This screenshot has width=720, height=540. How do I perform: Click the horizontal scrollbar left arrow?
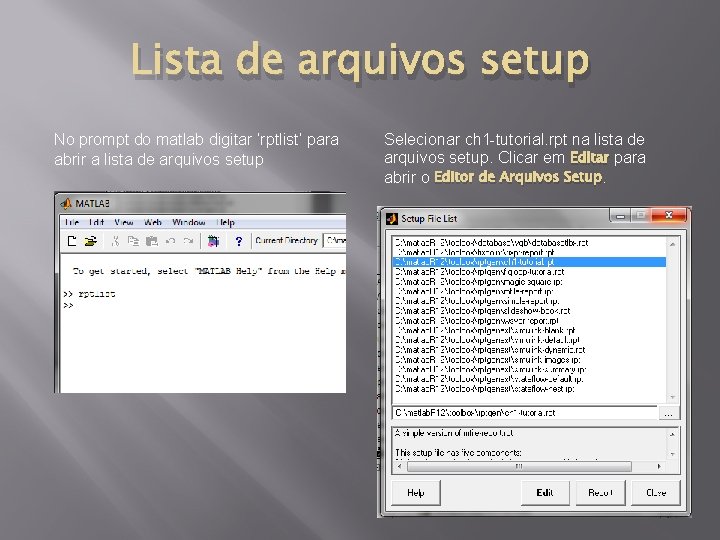pos(399,467)
